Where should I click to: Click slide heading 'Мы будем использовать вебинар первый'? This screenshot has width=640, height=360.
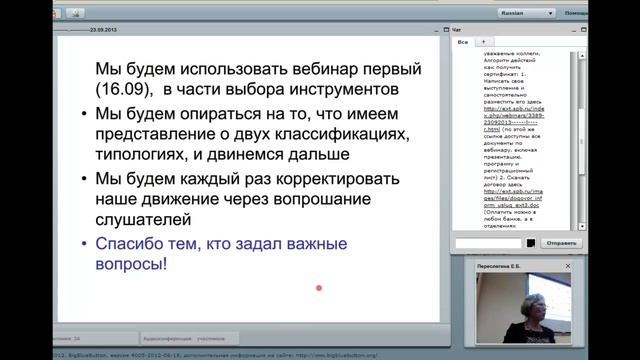tap(258, 69)
